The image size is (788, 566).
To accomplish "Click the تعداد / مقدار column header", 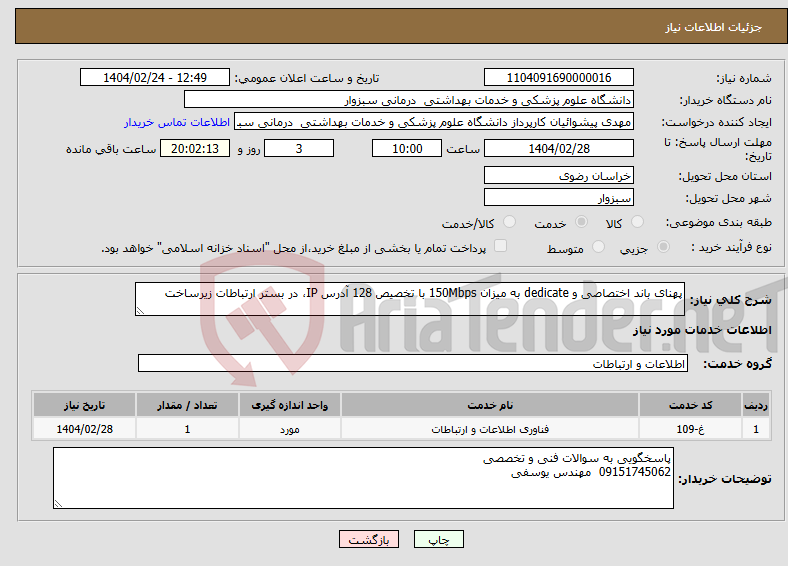I will coord(187,405).
